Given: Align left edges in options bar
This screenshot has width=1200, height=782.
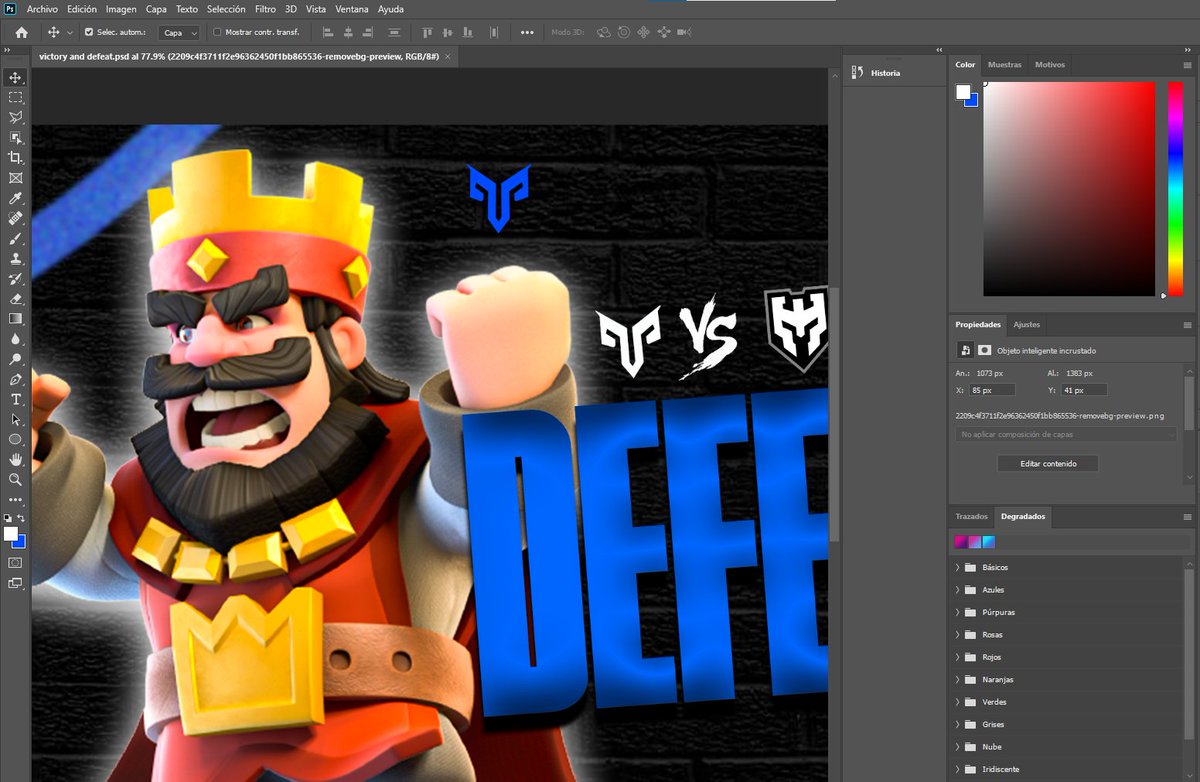Looking at the screenshot, I should point(327,32).
